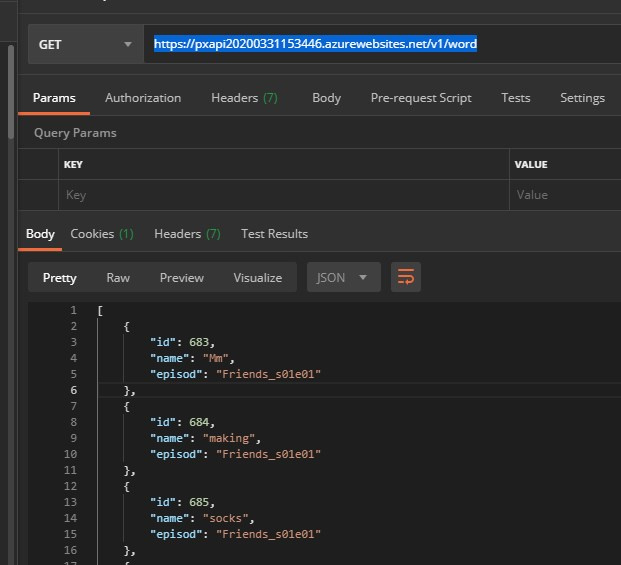Click the "name": "socks" line
Image resolution: width=621 pixels, height=565 pixels.
click(202, 518)
